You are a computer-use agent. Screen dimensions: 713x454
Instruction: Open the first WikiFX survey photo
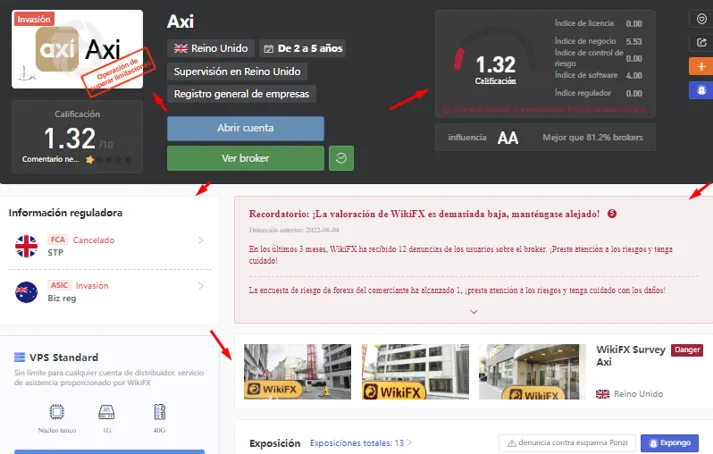297,372
